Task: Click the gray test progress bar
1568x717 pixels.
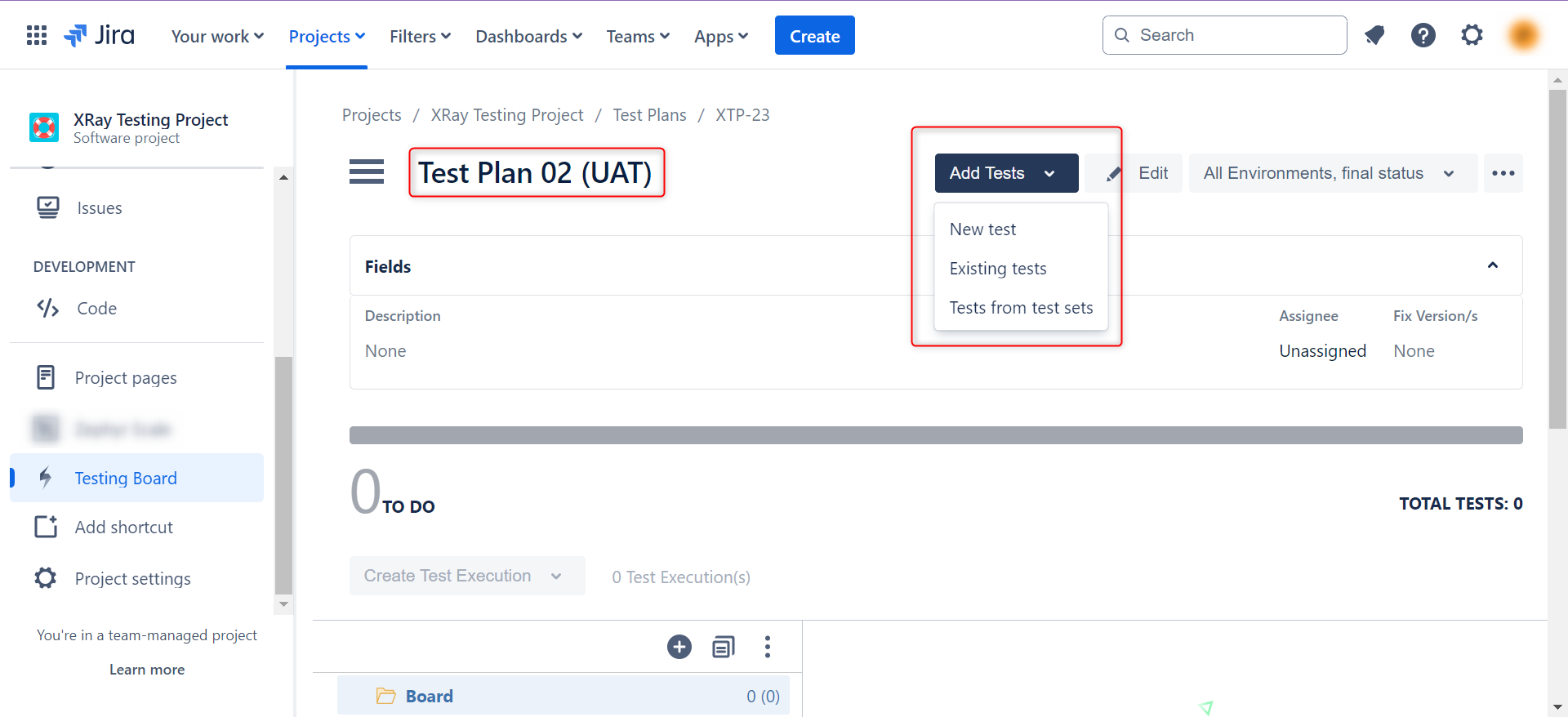Action: (935, 435)
